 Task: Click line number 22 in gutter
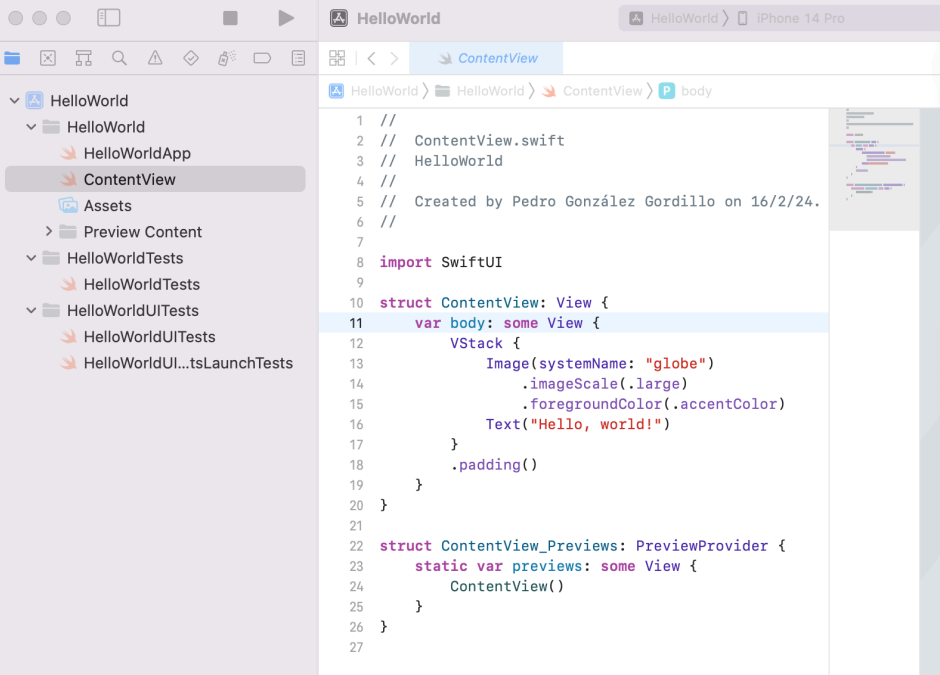point(356,546)
